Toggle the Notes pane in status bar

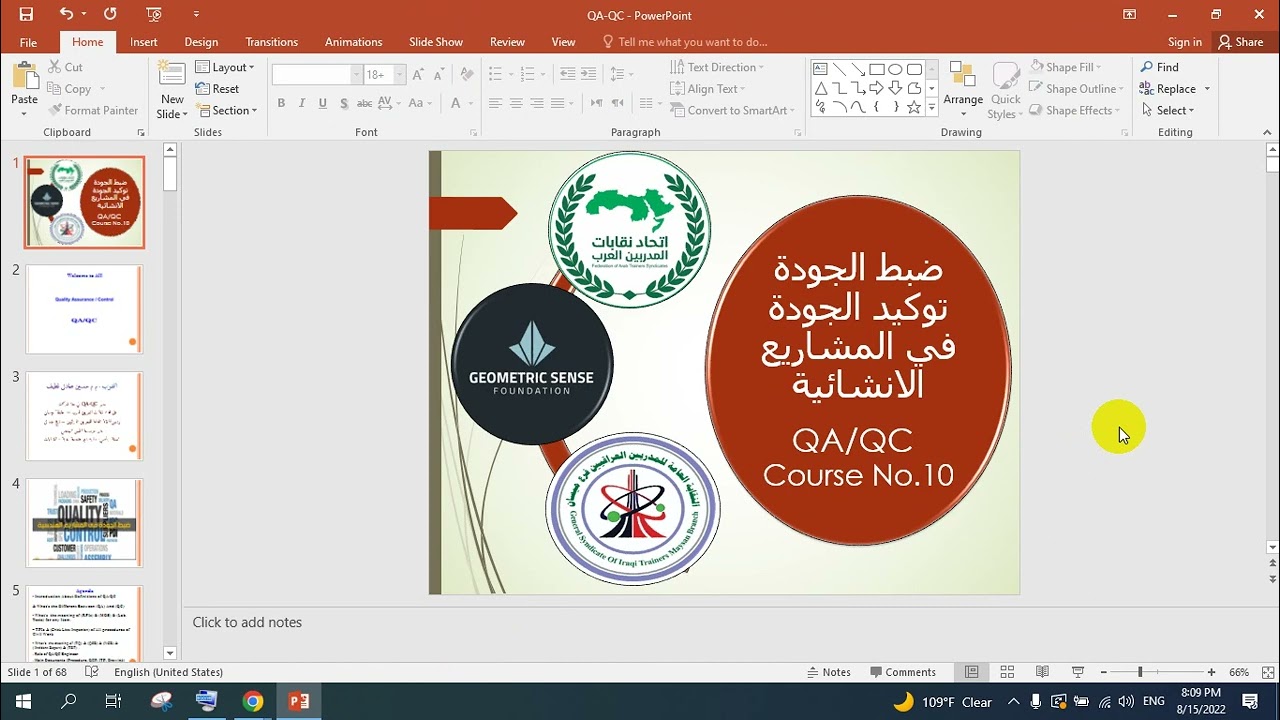[x=829, y=672]
